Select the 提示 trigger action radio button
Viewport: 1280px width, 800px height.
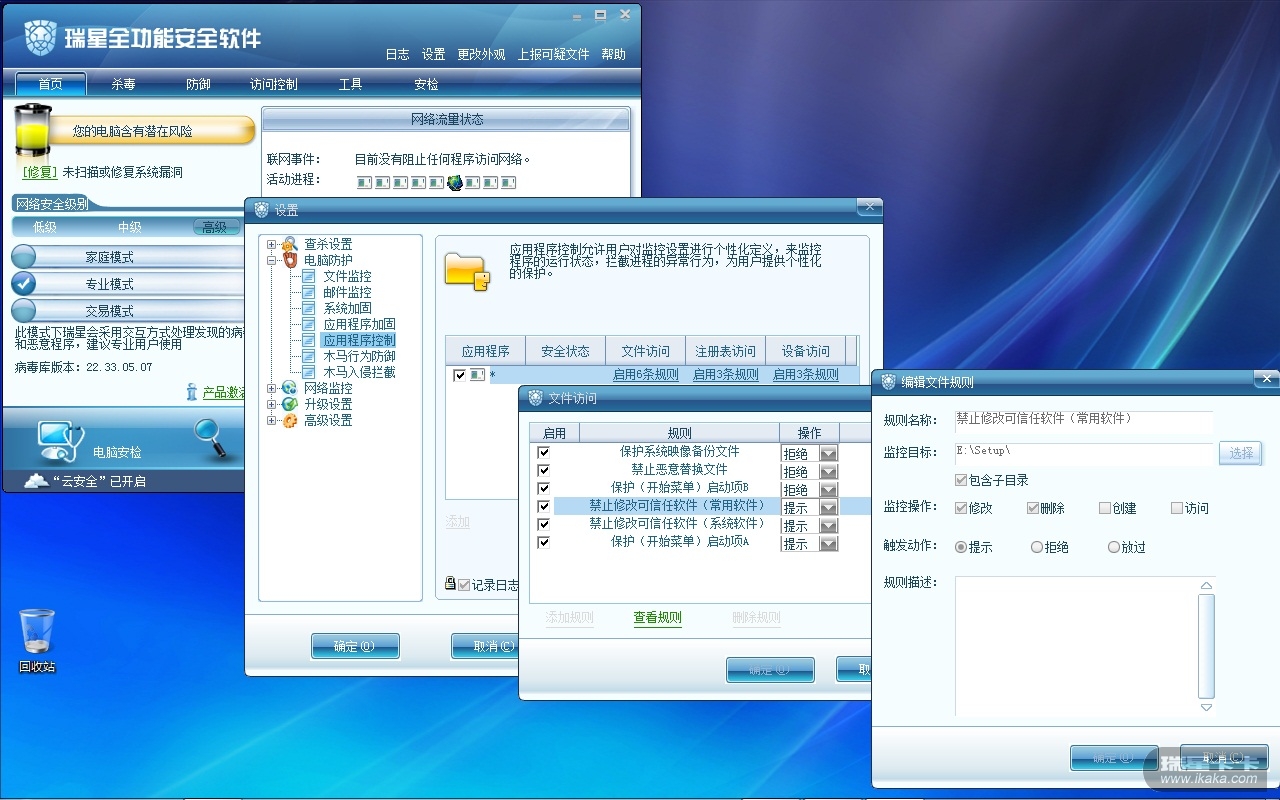click(961, 547)
